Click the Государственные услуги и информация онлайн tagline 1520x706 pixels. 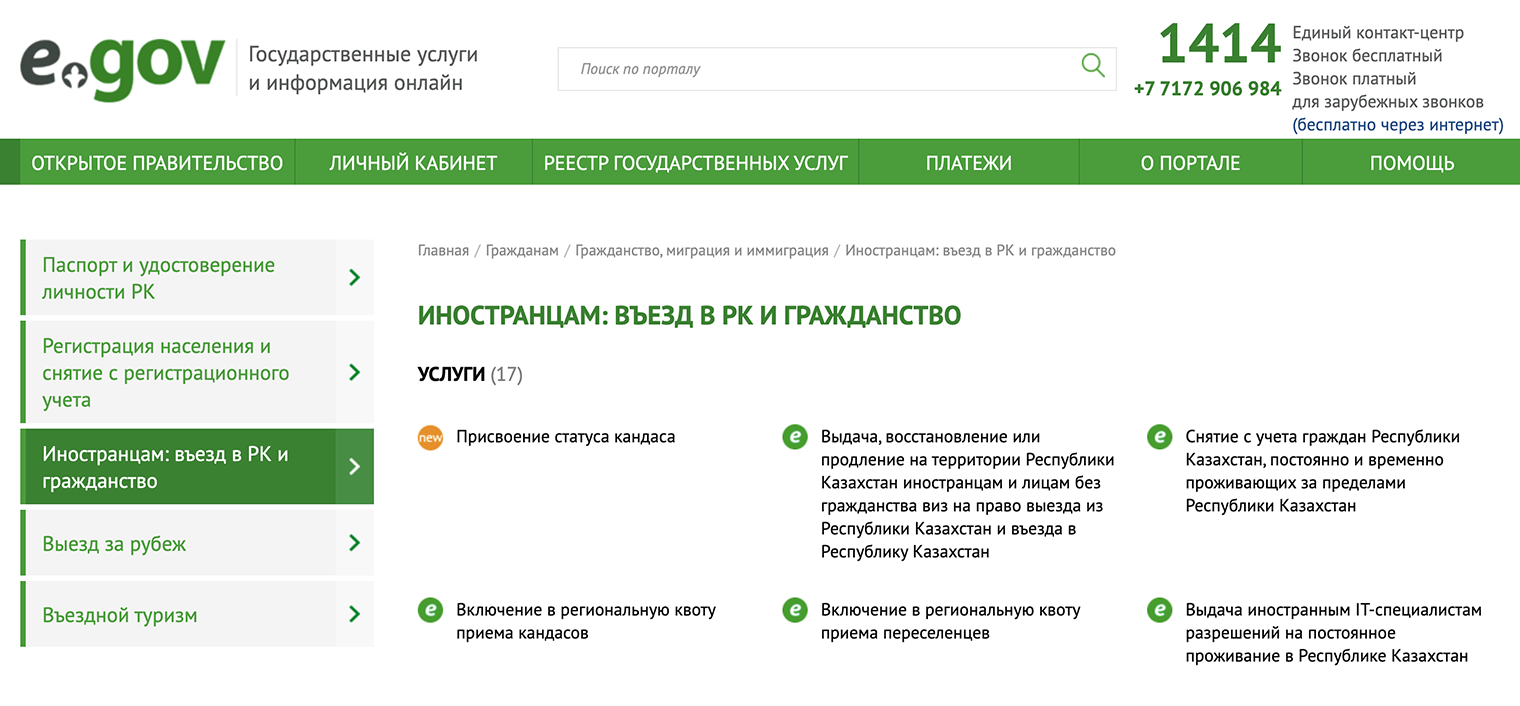tap(363, 68)
